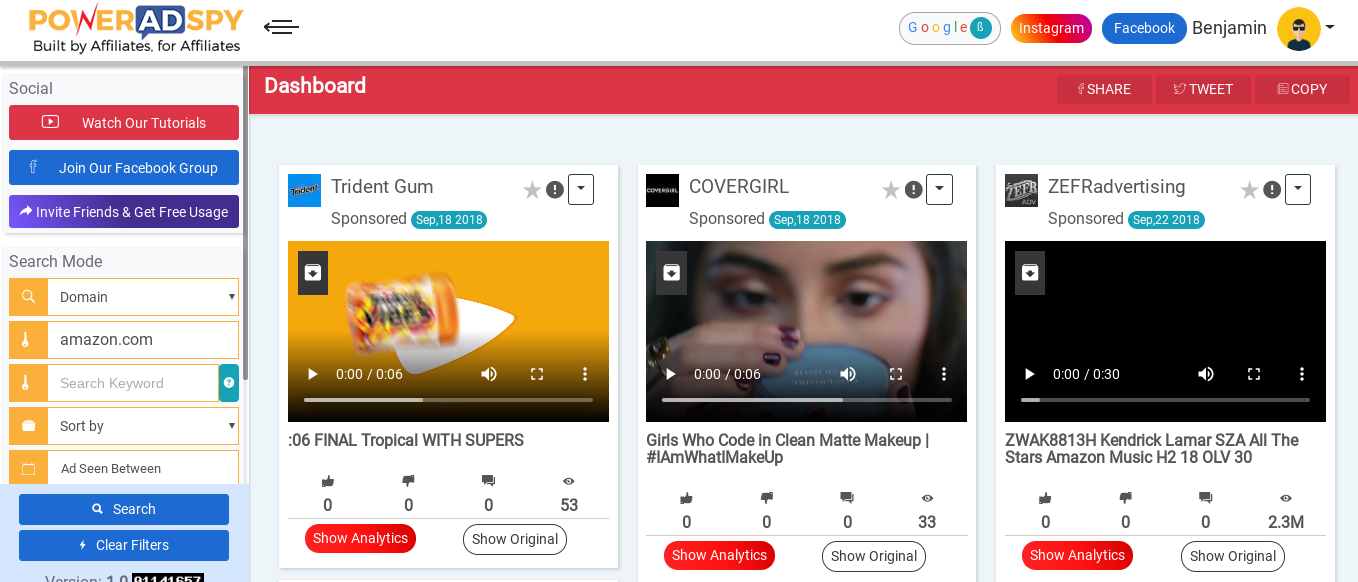Seek in the Trident Gum video progress bar
Viewport: 1358px width, 582px height.
coord(448,400)
